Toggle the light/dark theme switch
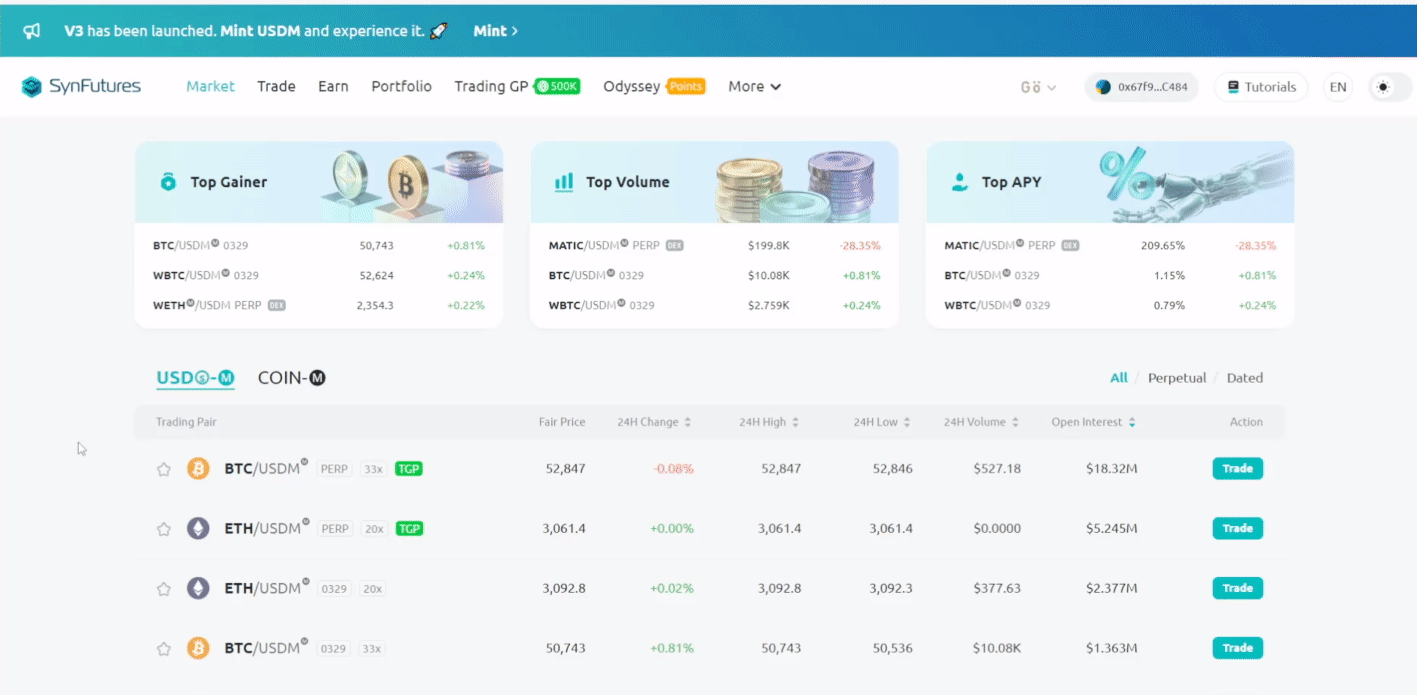The image size is (1417, 695). point(1384,87)
